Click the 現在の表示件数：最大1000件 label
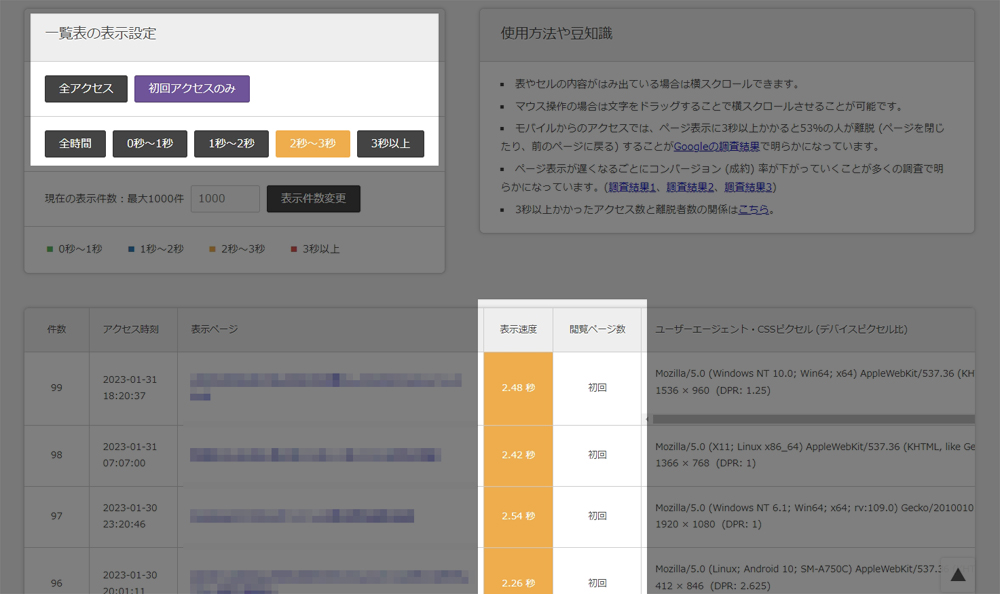Viewport: 1000px width, 594px height. click(114, 198)
